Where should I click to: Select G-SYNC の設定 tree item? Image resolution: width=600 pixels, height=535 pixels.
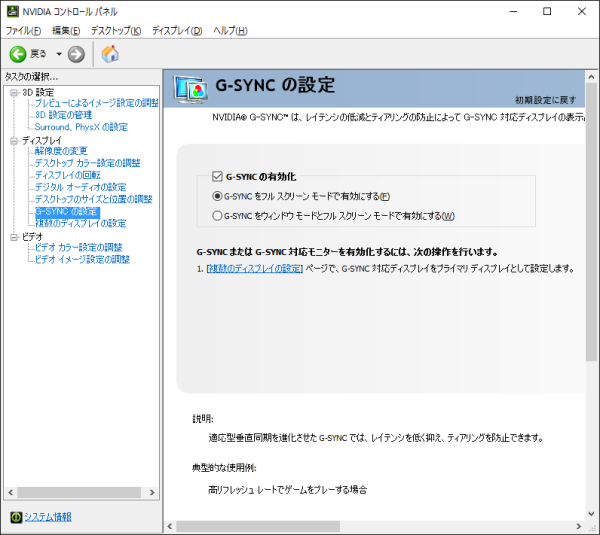(67, 212)
